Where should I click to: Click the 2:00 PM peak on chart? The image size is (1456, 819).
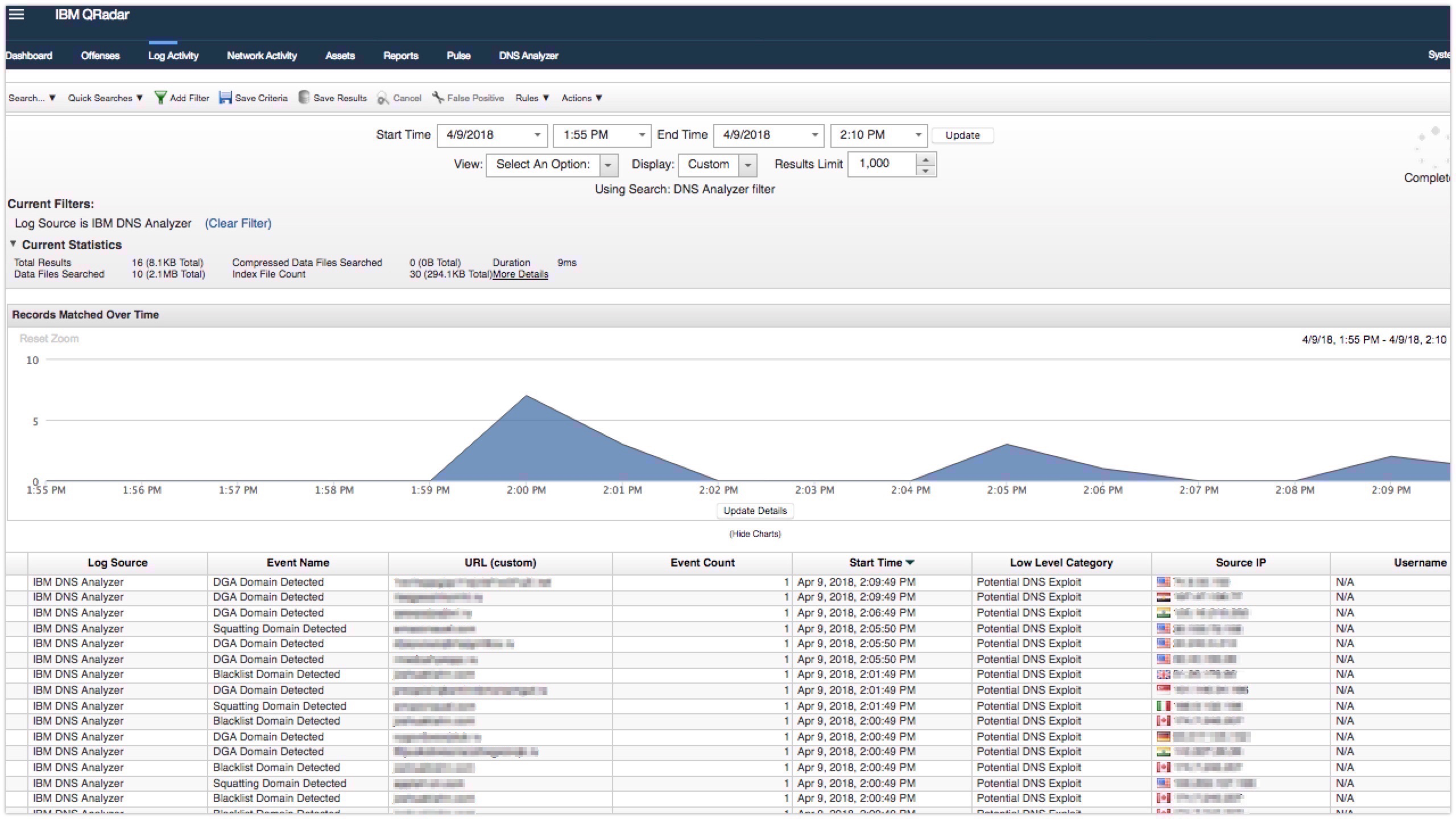click(526, 396)
